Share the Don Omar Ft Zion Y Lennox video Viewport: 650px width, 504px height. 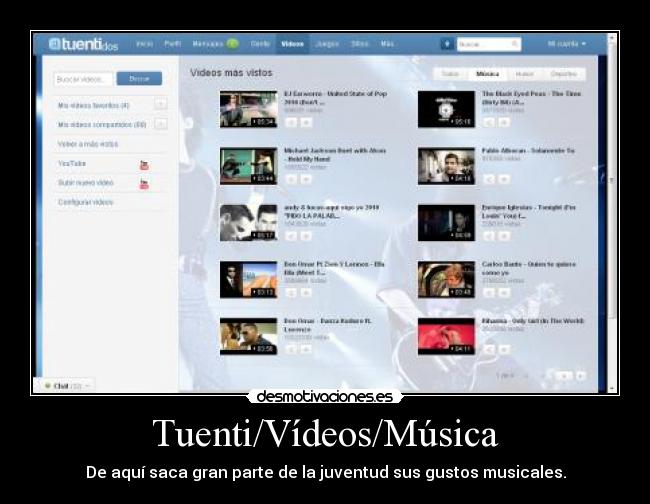[291, 293]
